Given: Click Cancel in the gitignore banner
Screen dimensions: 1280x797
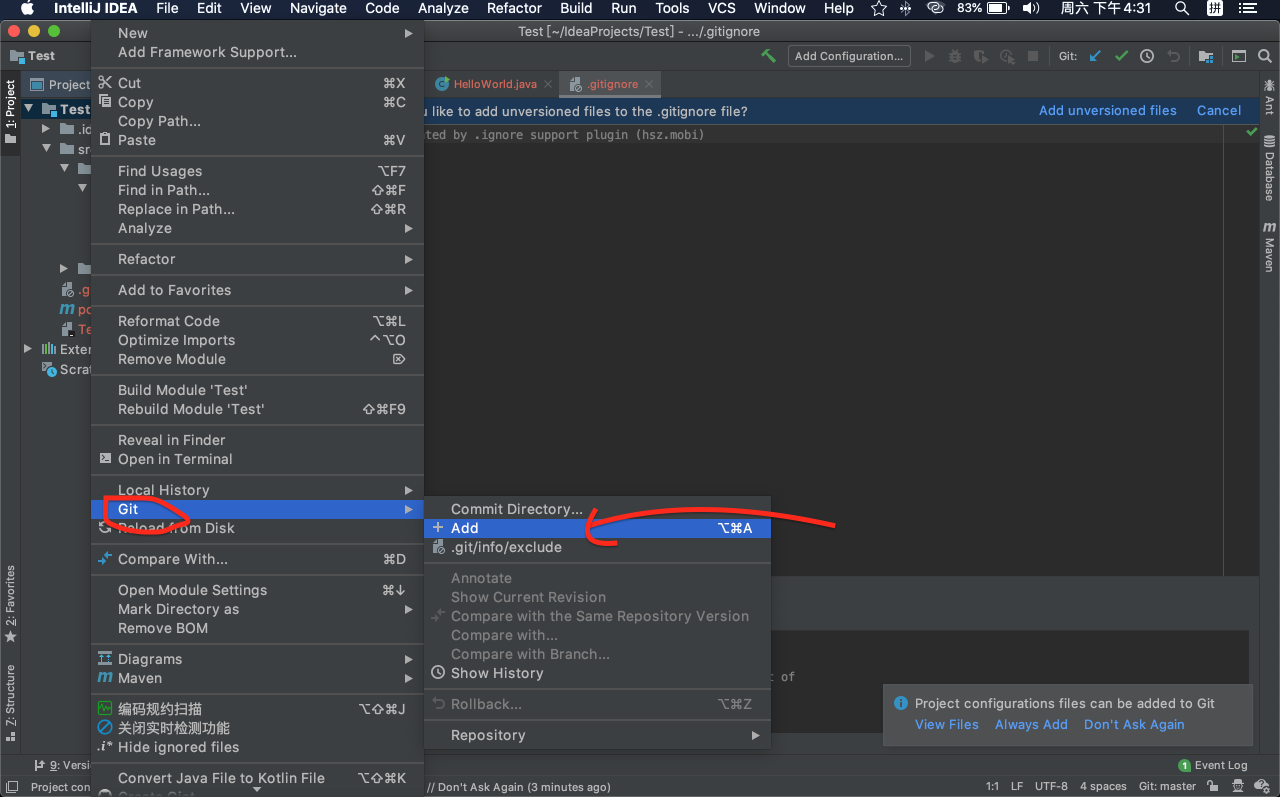Looking at the screenshot, I should click(x=1219, y=111).
